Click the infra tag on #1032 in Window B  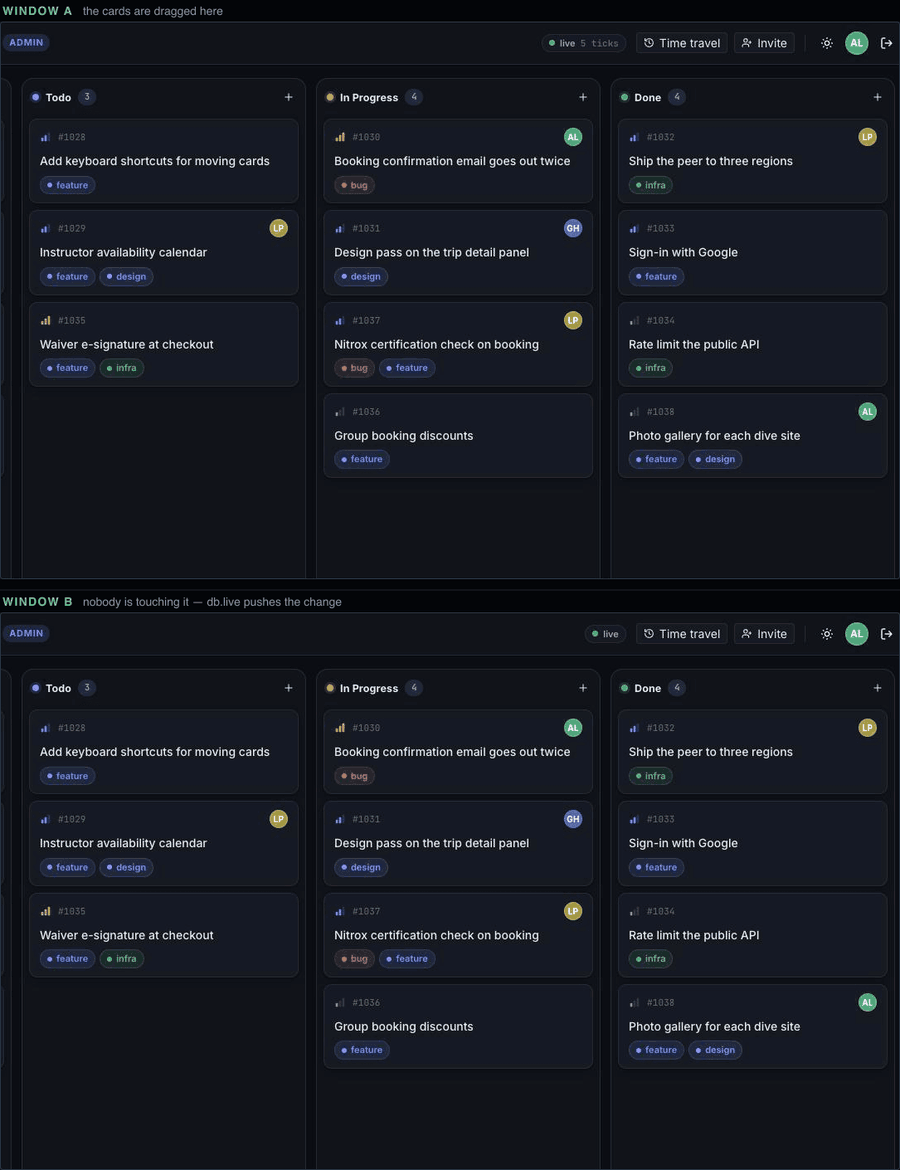[x=651, y=776]
